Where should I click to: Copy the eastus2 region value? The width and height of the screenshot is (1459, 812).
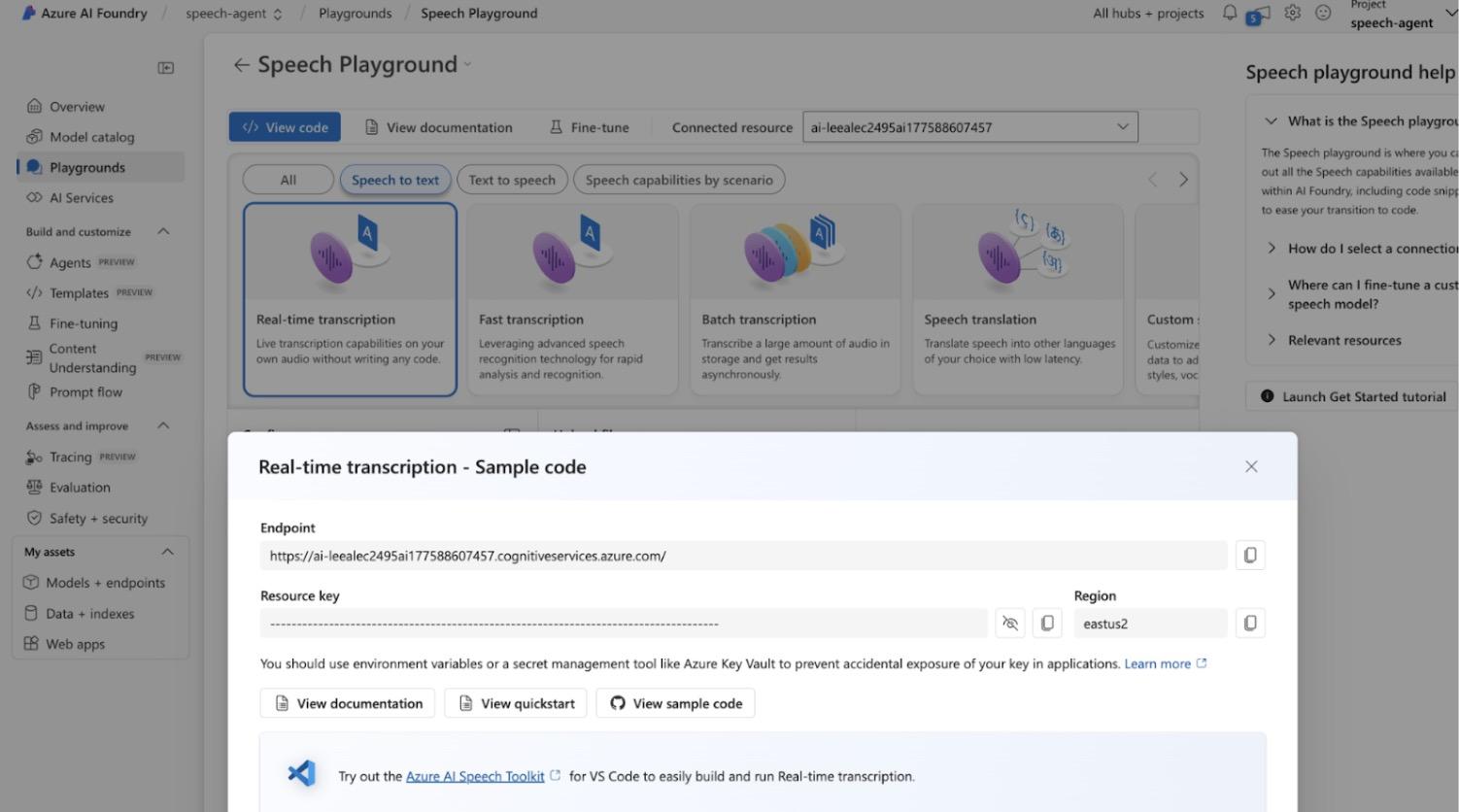tap(1250, 623)
